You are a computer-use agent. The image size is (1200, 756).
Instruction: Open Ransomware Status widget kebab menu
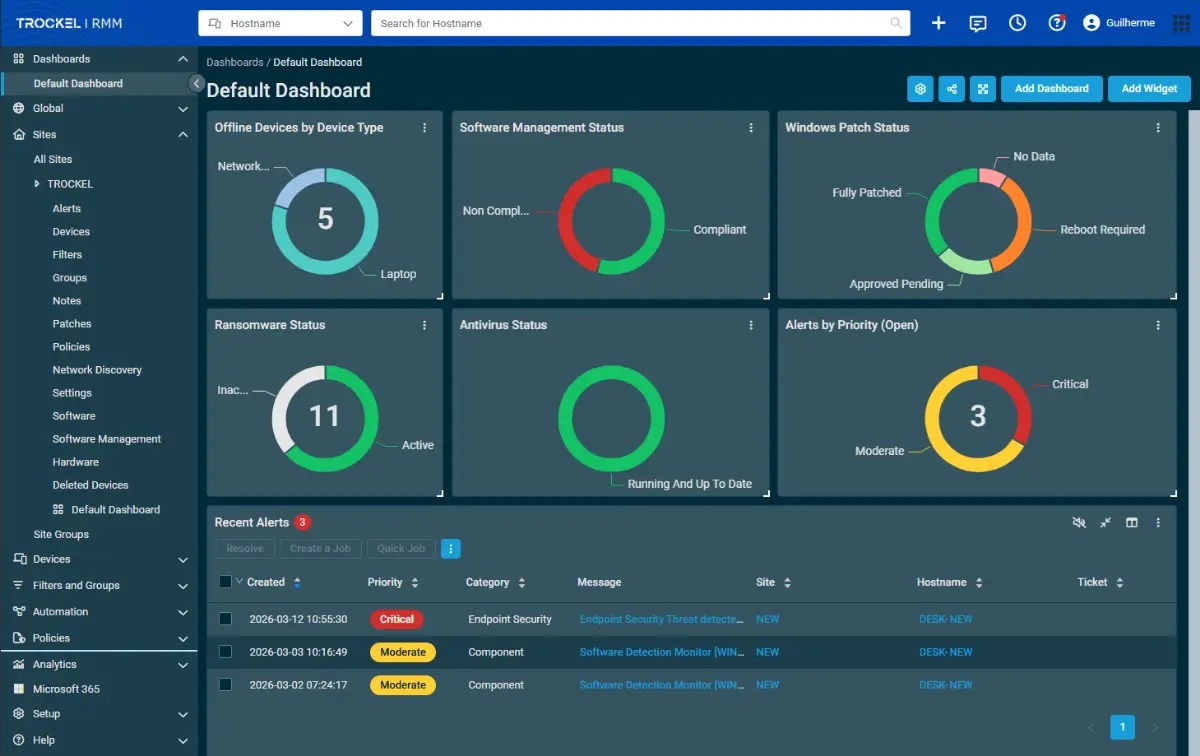click(x=425, y=325)
